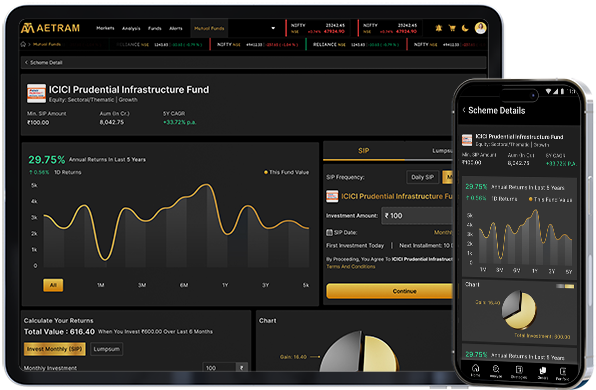Open the Terms And Conditions link

point(350,266)
